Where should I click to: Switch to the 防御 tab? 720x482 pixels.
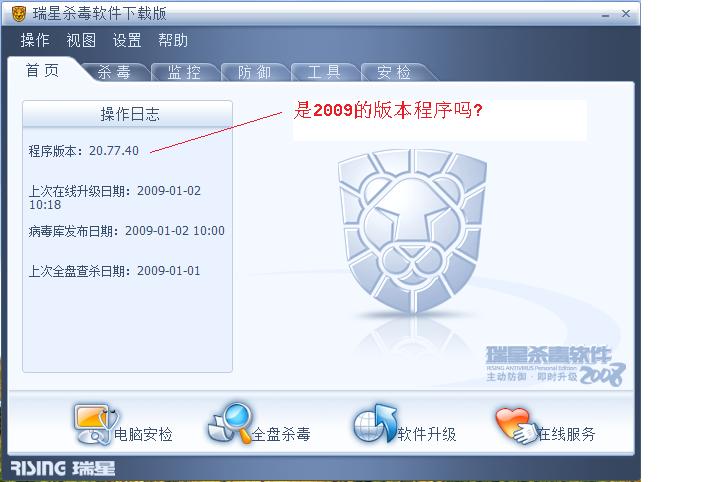pos(254,72)
